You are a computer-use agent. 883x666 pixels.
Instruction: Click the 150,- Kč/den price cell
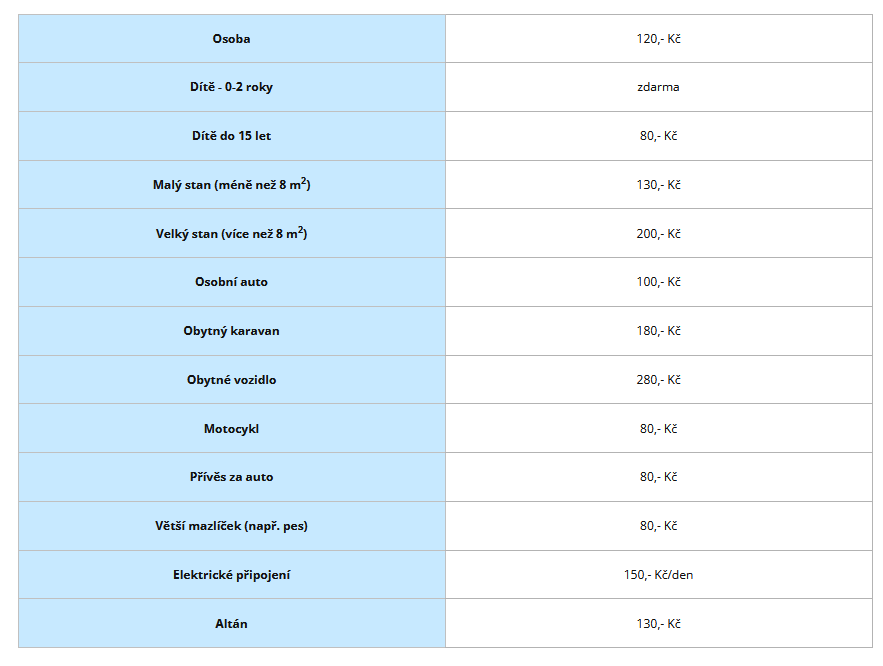point(658,575)
